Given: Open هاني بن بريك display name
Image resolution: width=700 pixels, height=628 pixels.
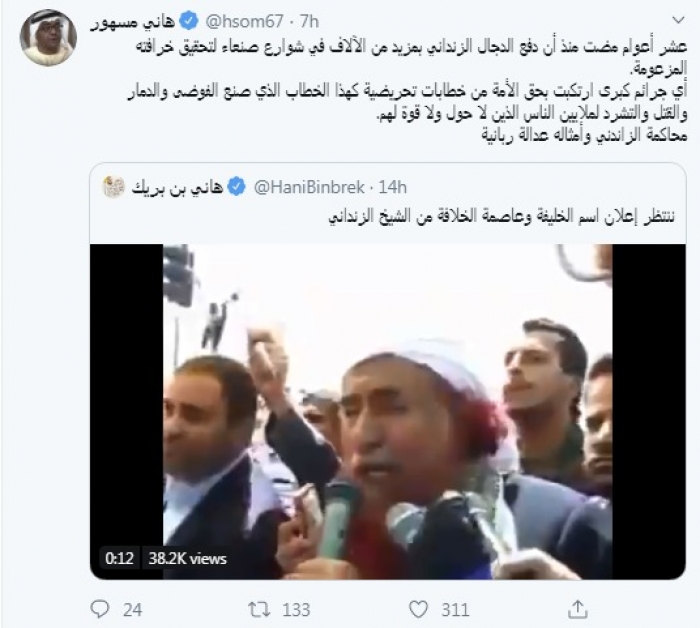Looking at the screenshot, I should point(177,187).
